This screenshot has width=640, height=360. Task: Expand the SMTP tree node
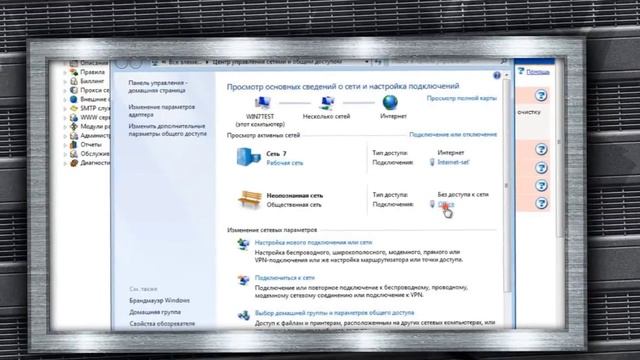click(65, 109)
